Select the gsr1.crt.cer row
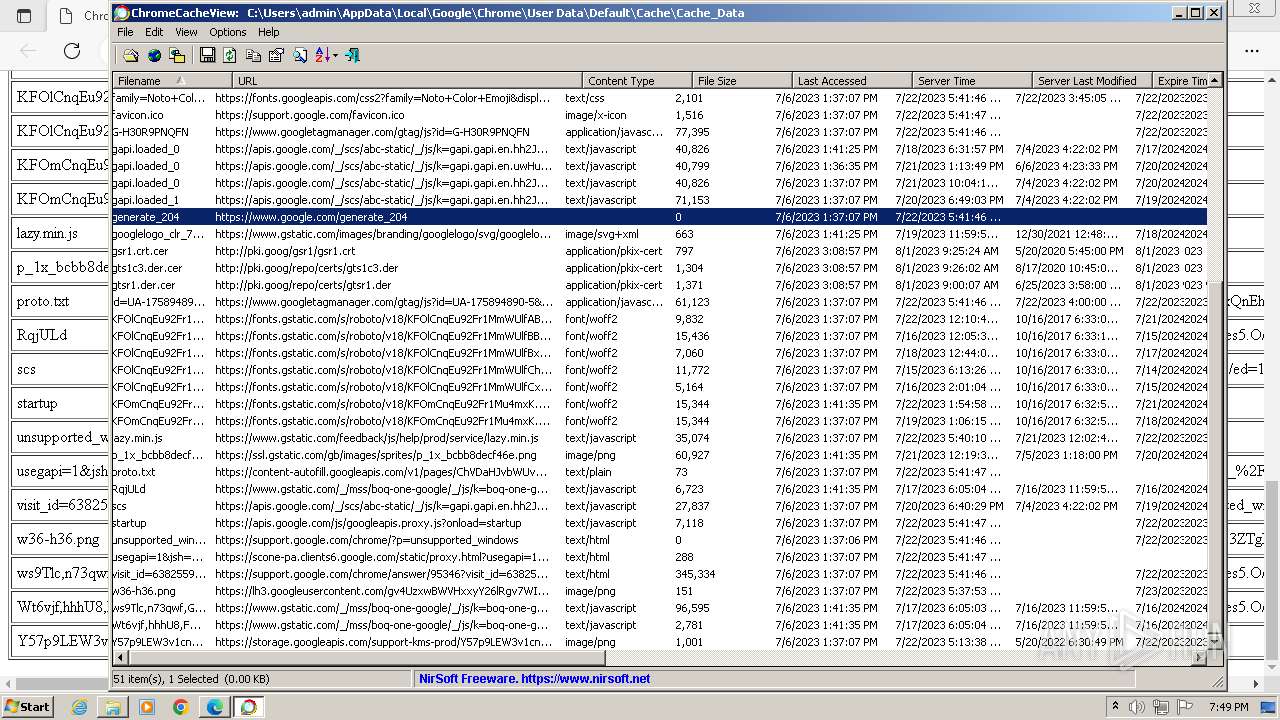1280x720 pixels. 659,251
